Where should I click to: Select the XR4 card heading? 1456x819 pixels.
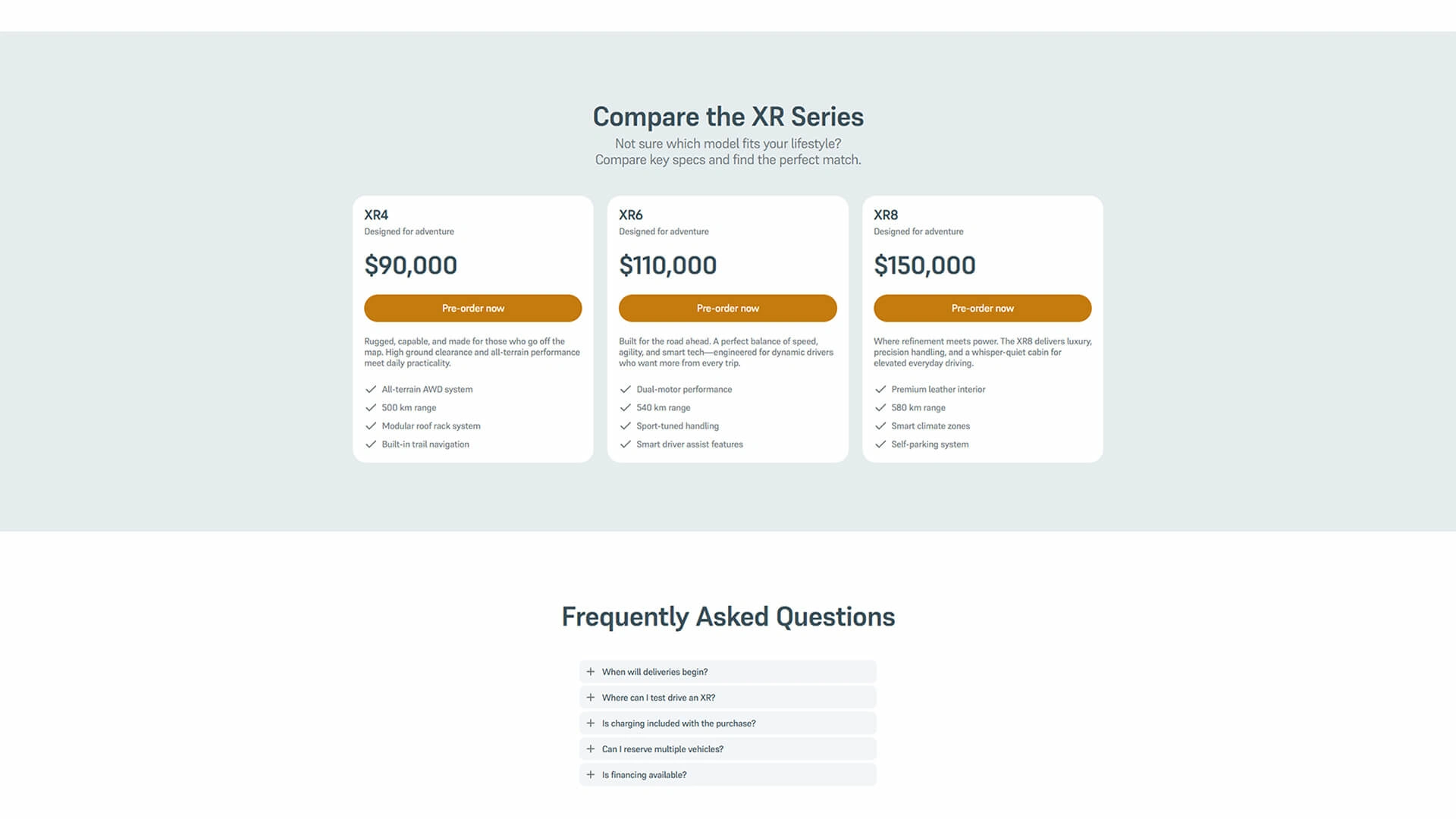375,215
